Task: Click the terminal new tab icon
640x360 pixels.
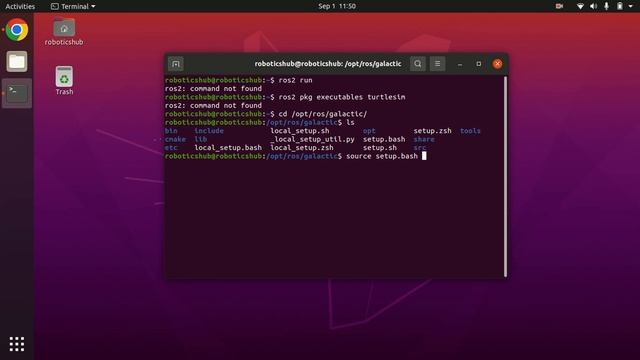Action: (176, 64)
